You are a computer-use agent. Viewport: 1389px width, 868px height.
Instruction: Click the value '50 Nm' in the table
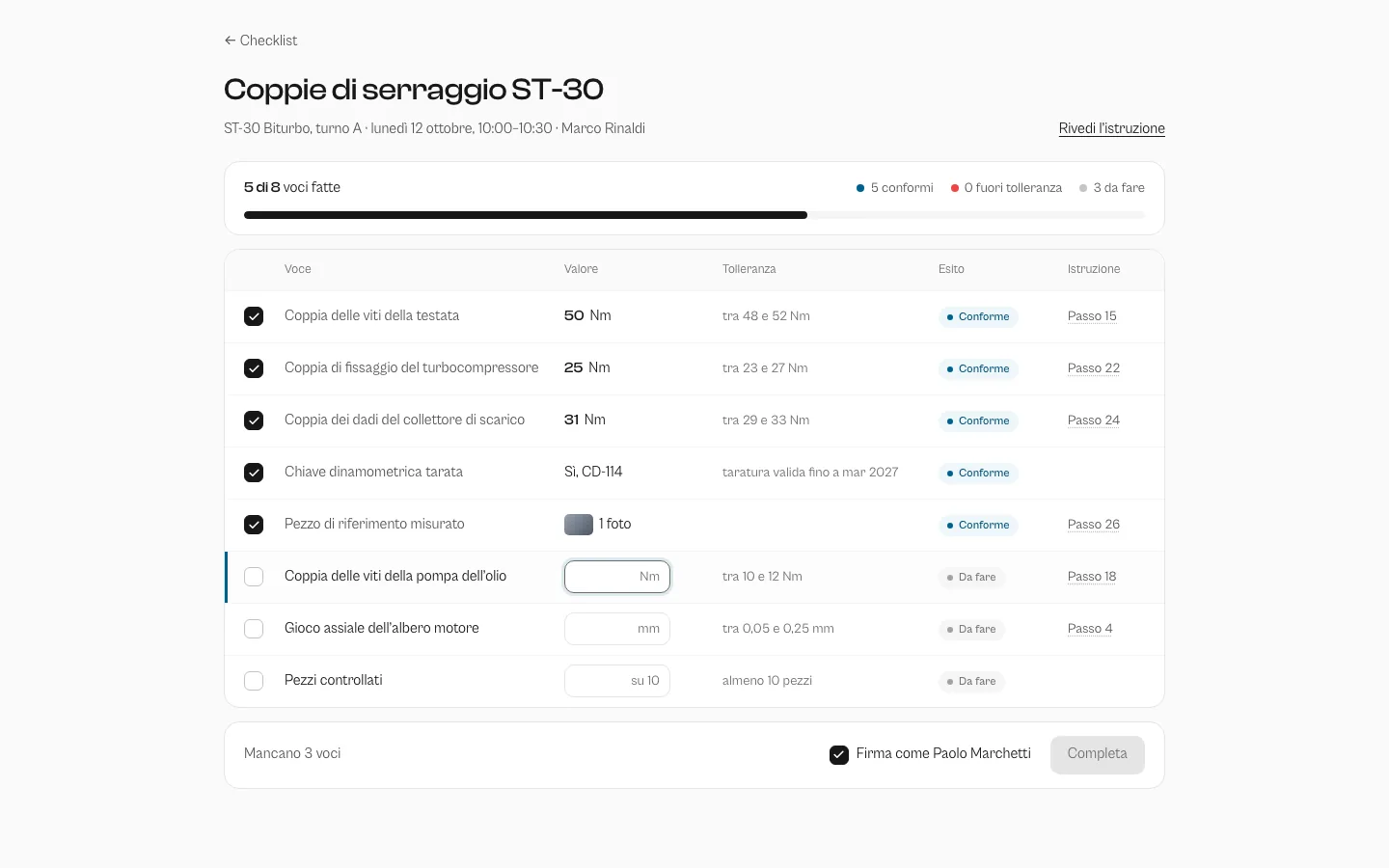(x=587, y=316)
